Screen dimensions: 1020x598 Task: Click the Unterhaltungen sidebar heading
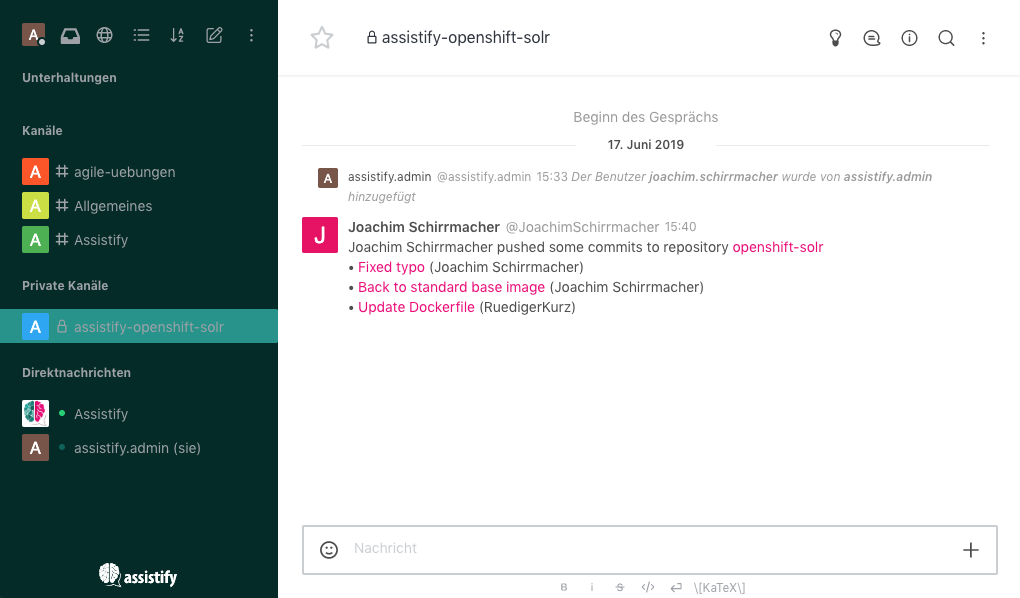tap(69, 77)
